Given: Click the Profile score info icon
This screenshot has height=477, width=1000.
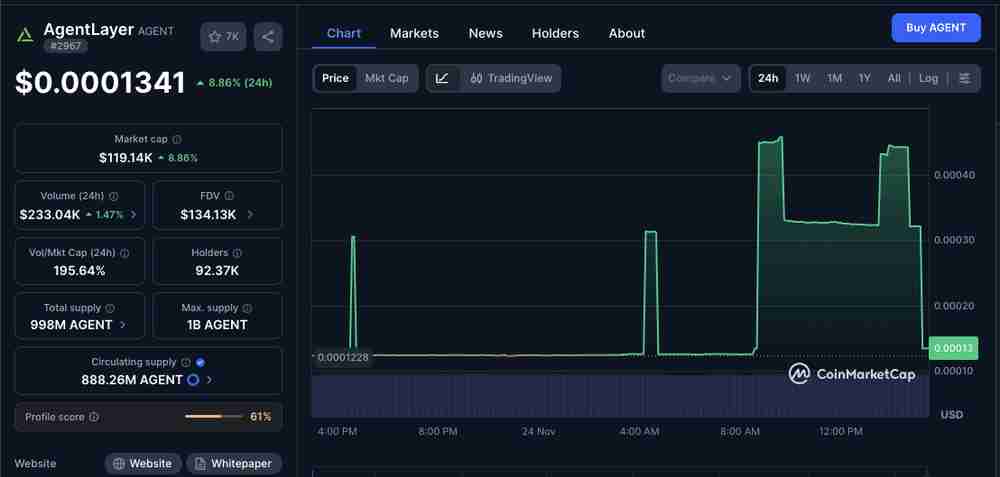Looking at the screenshot, I should pos(94,417).
